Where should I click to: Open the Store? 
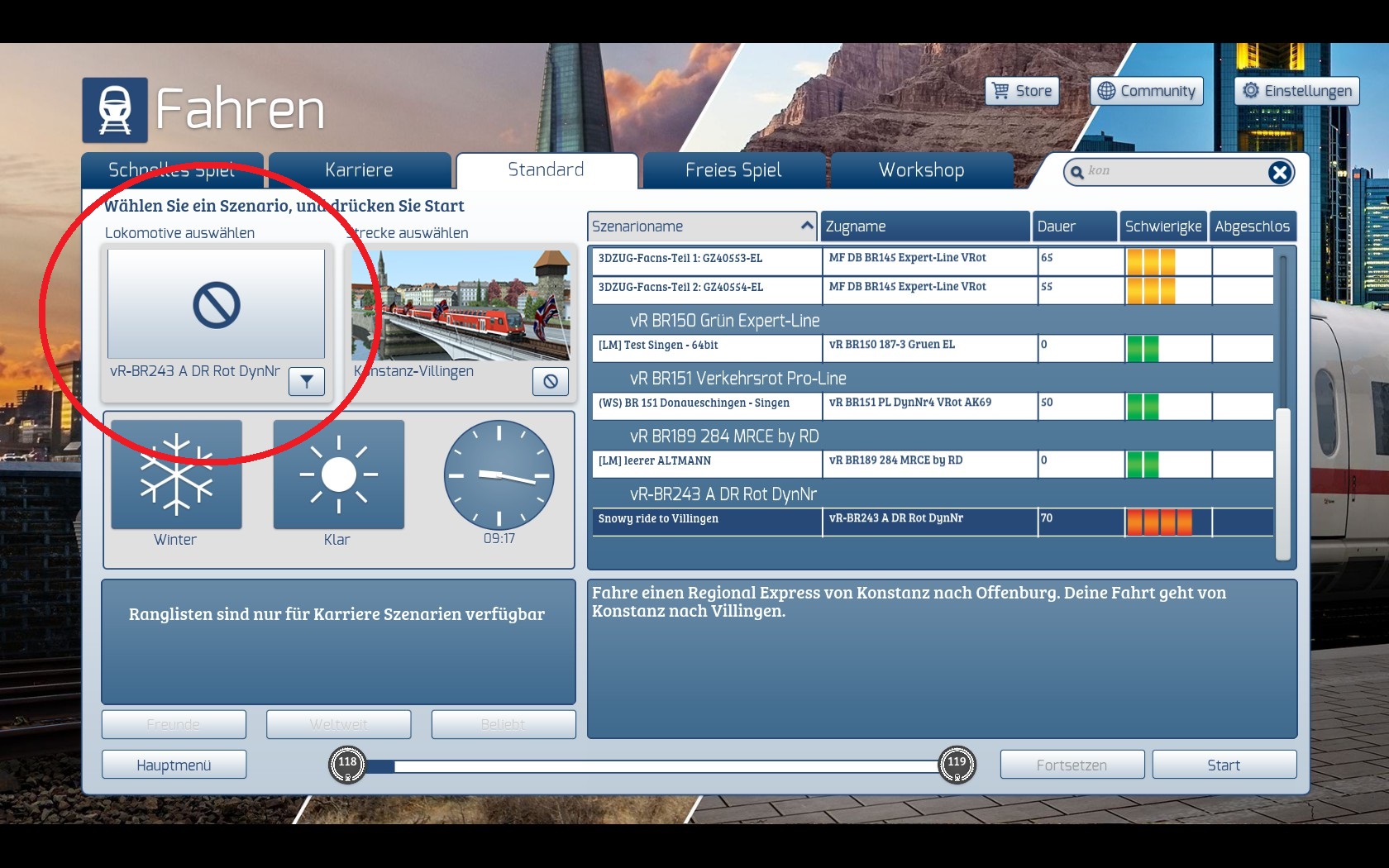coord(1022,91)
